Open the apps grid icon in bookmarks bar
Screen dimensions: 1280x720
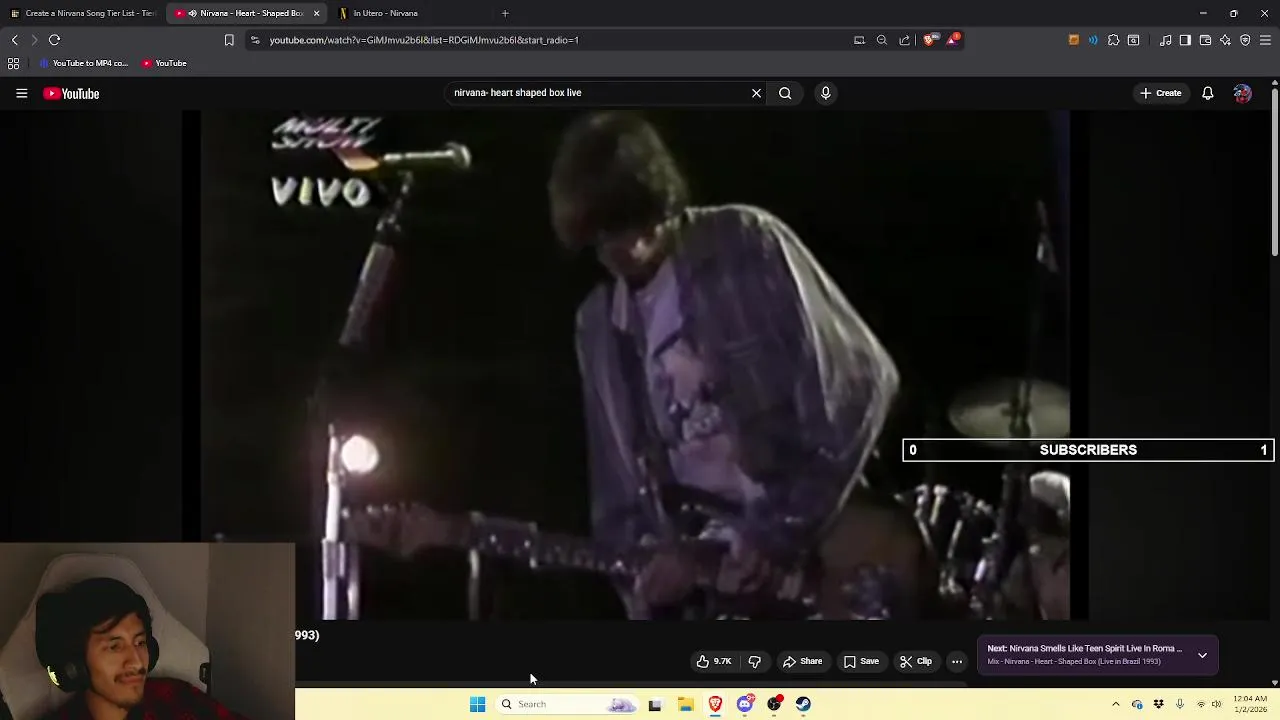(x=13, y=63)
